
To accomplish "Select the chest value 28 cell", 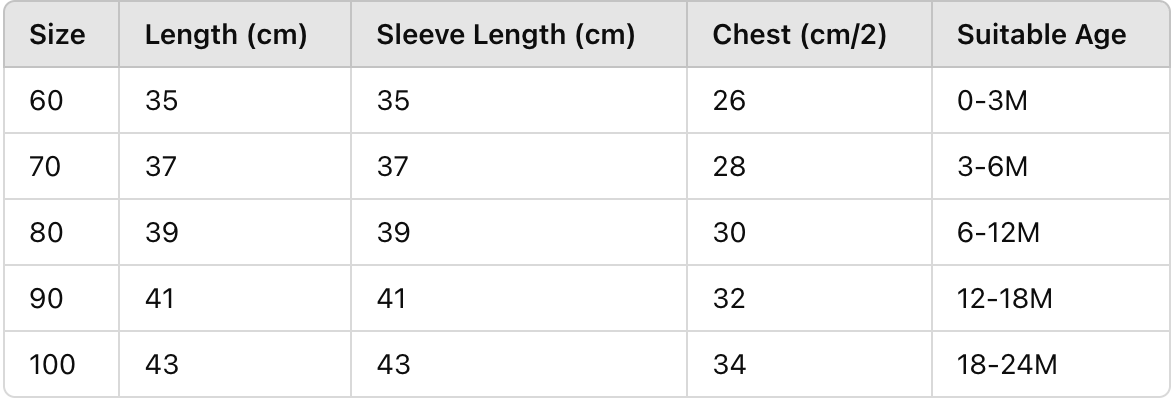I will coord(729,167).
